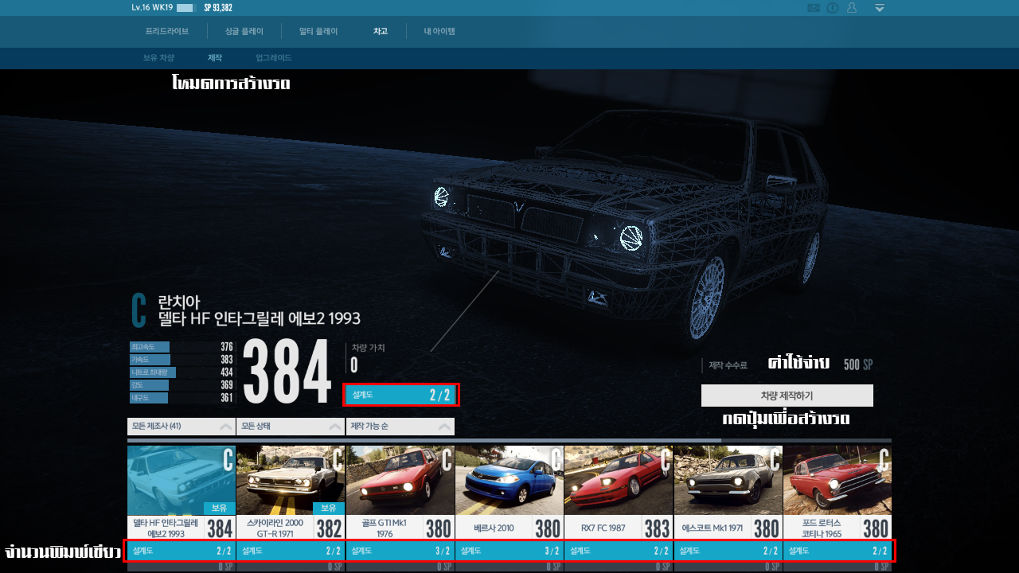Switch to the 프리드라이브 tab
Screen dimensions: 1019x573
point(167,32)
